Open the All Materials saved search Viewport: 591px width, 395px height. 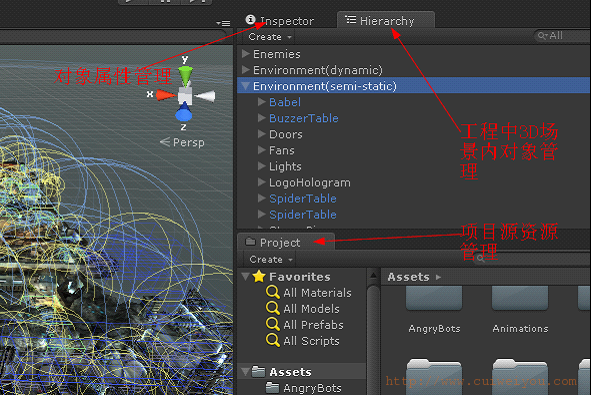click(317, 293)
